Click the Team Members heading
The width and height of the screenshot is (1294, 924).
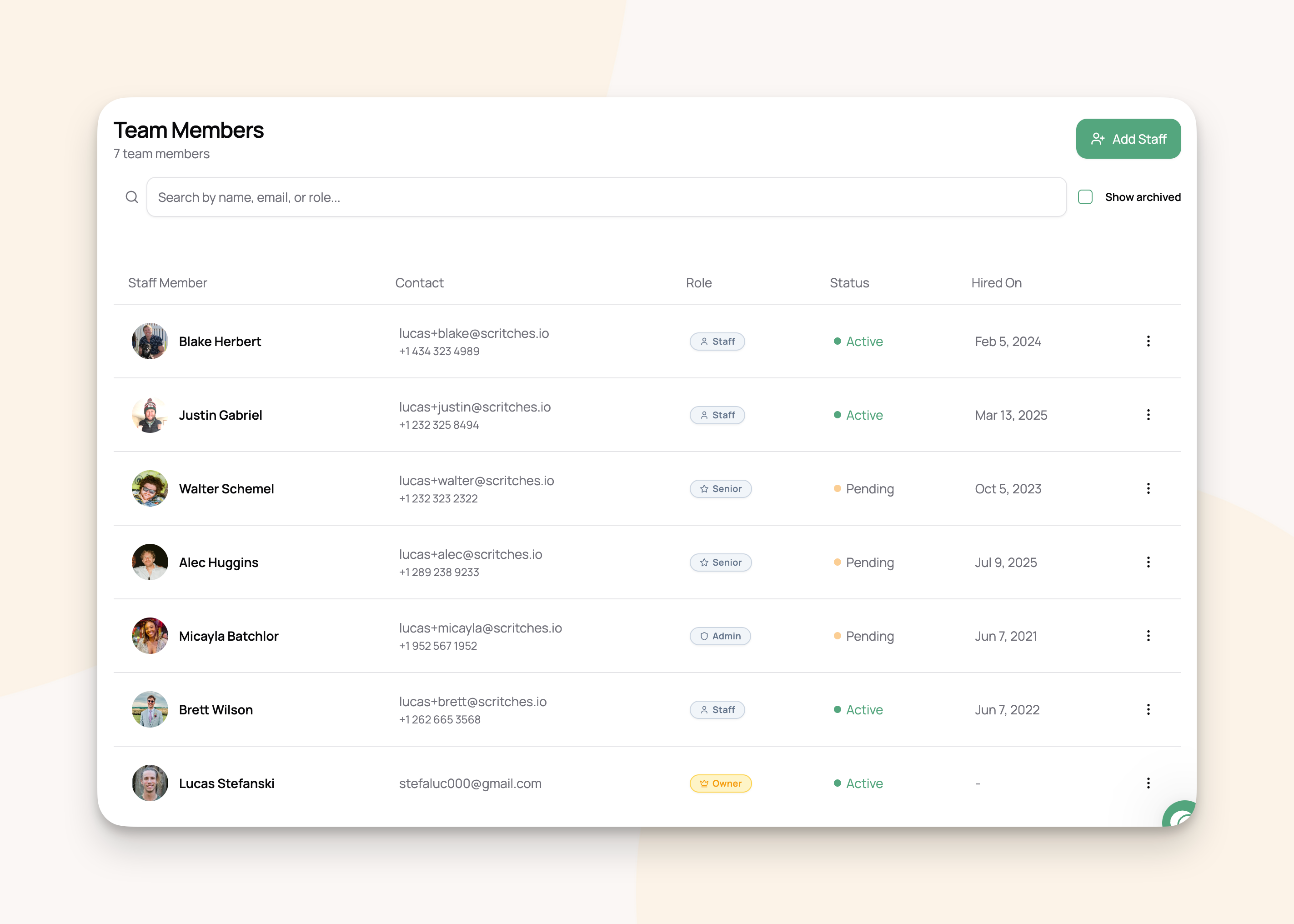pyautogui.click(x=188, y=131)
